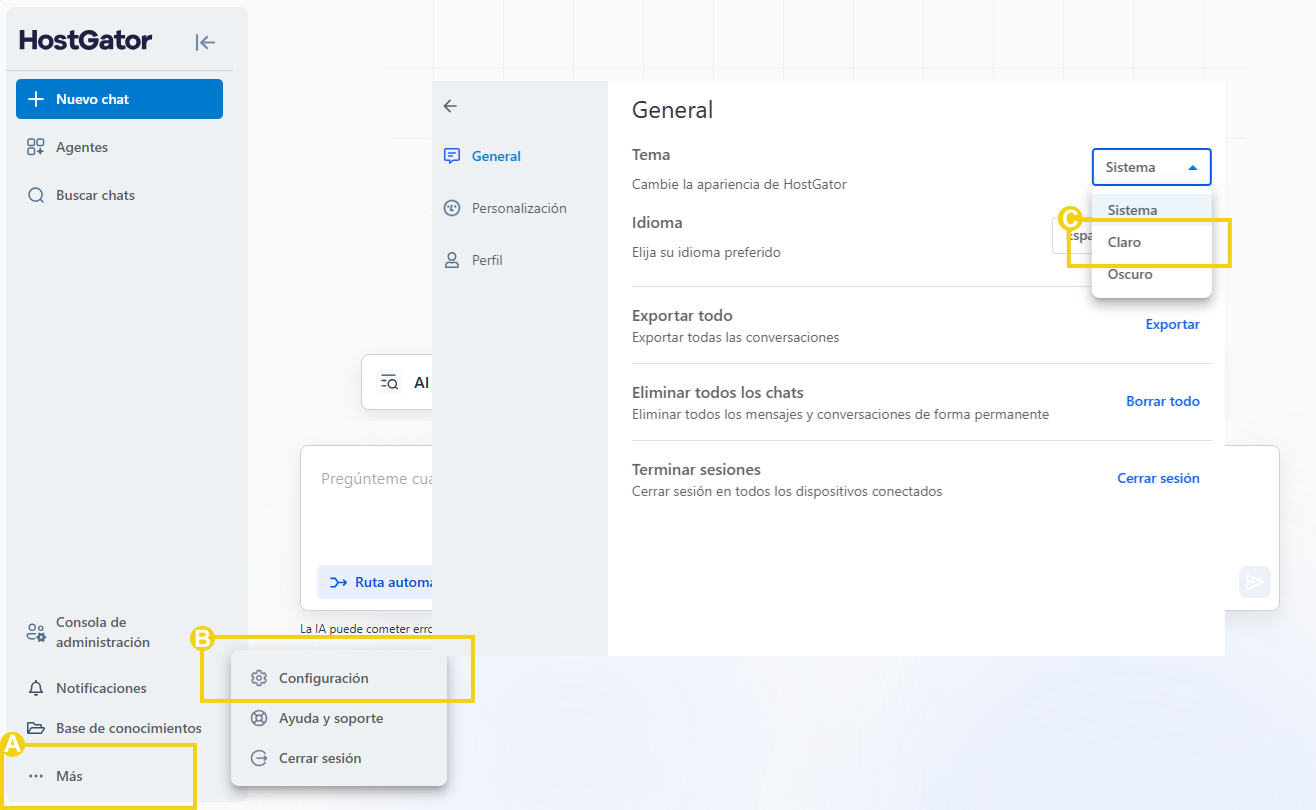This screenshot has width=1316, height=810.
Task: Click the Notificaciones bell icon
Action: [x=36, y=688]
